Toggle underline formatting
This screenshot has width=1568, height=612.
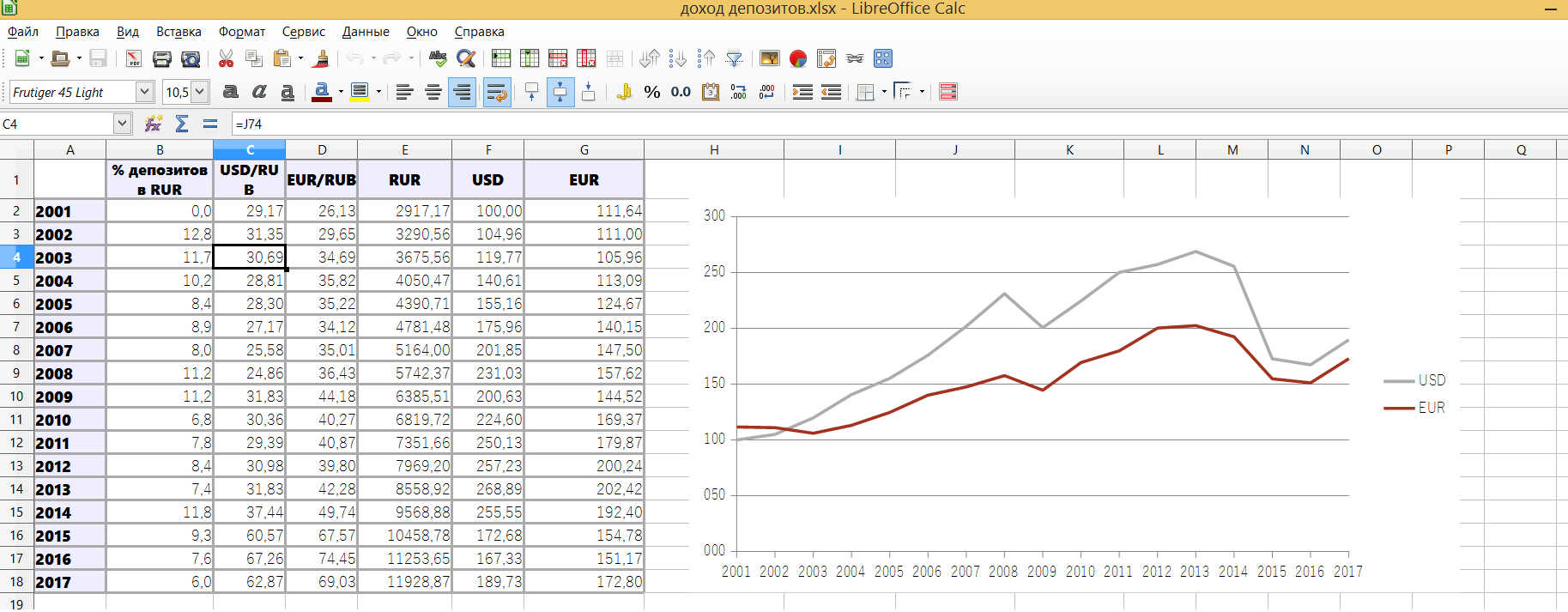[288, 92]
